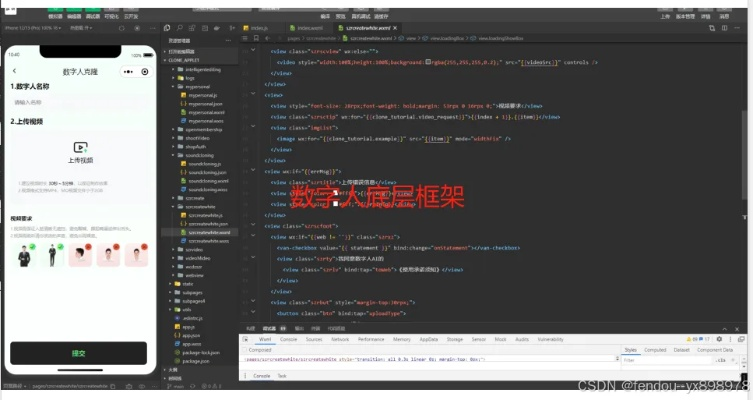Open the explorer files icon in the sidebar

(167, 28)
